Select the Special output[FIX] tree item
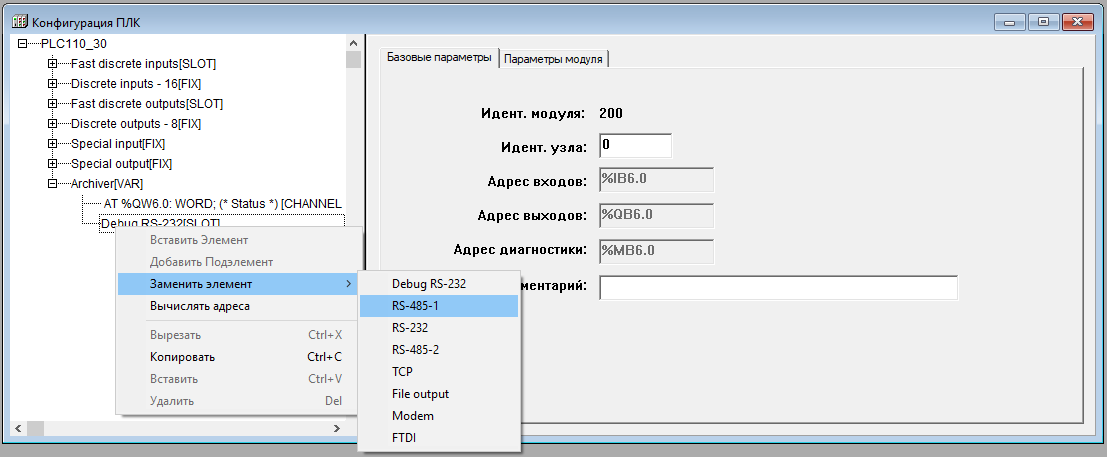 point(121,164)
